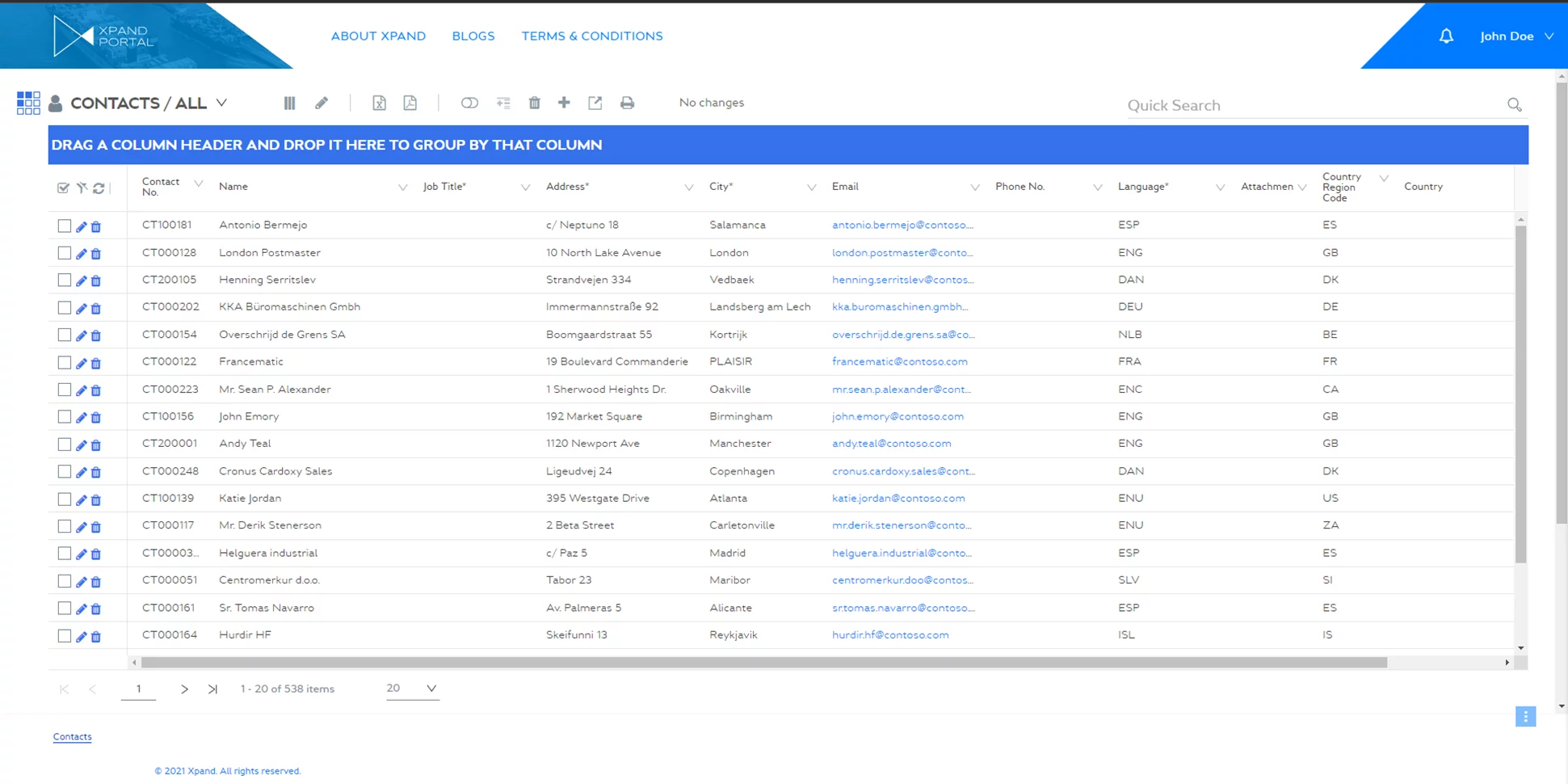This screenshot has height=784, width=1568.
Task: Click in the Quick Search field
Action: (x=1313, y=105)
